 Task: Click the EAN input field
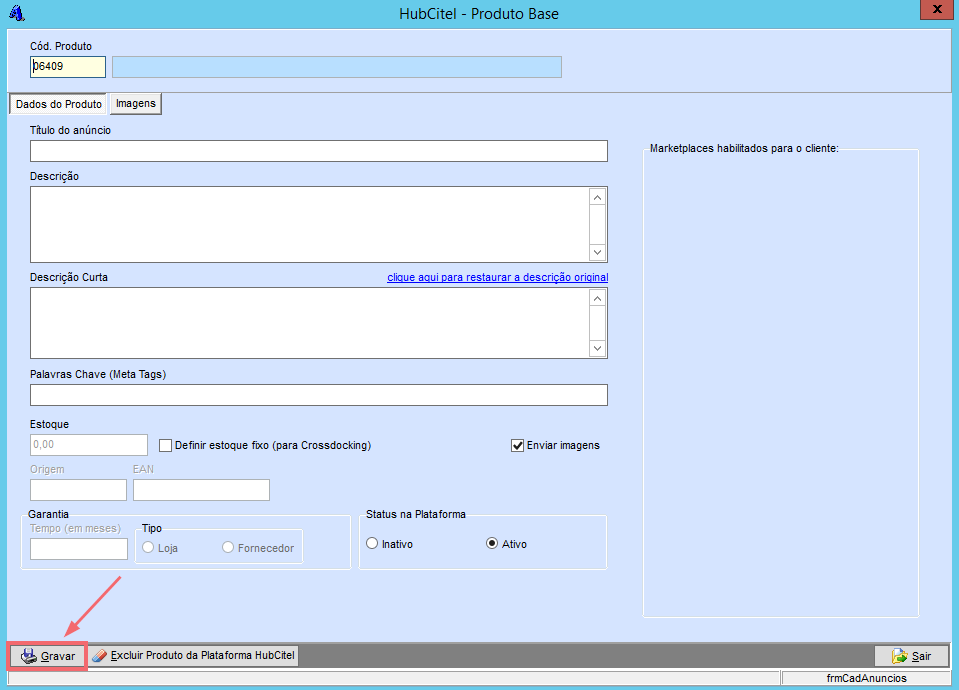point(201,490)
